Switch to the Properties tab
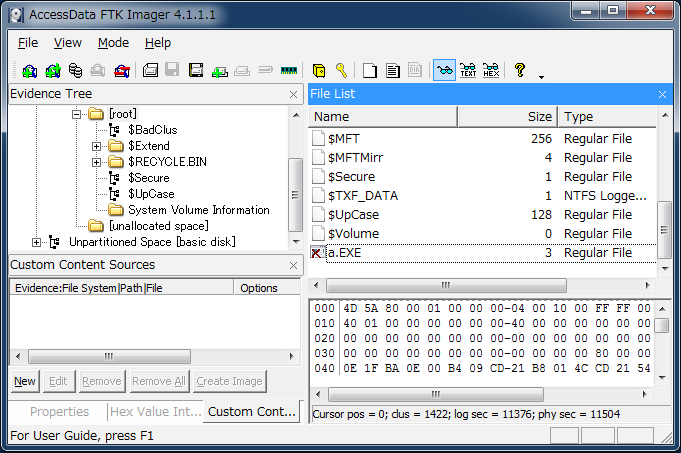The height and width of the screenshot is (453, 681). click(60, 412)
